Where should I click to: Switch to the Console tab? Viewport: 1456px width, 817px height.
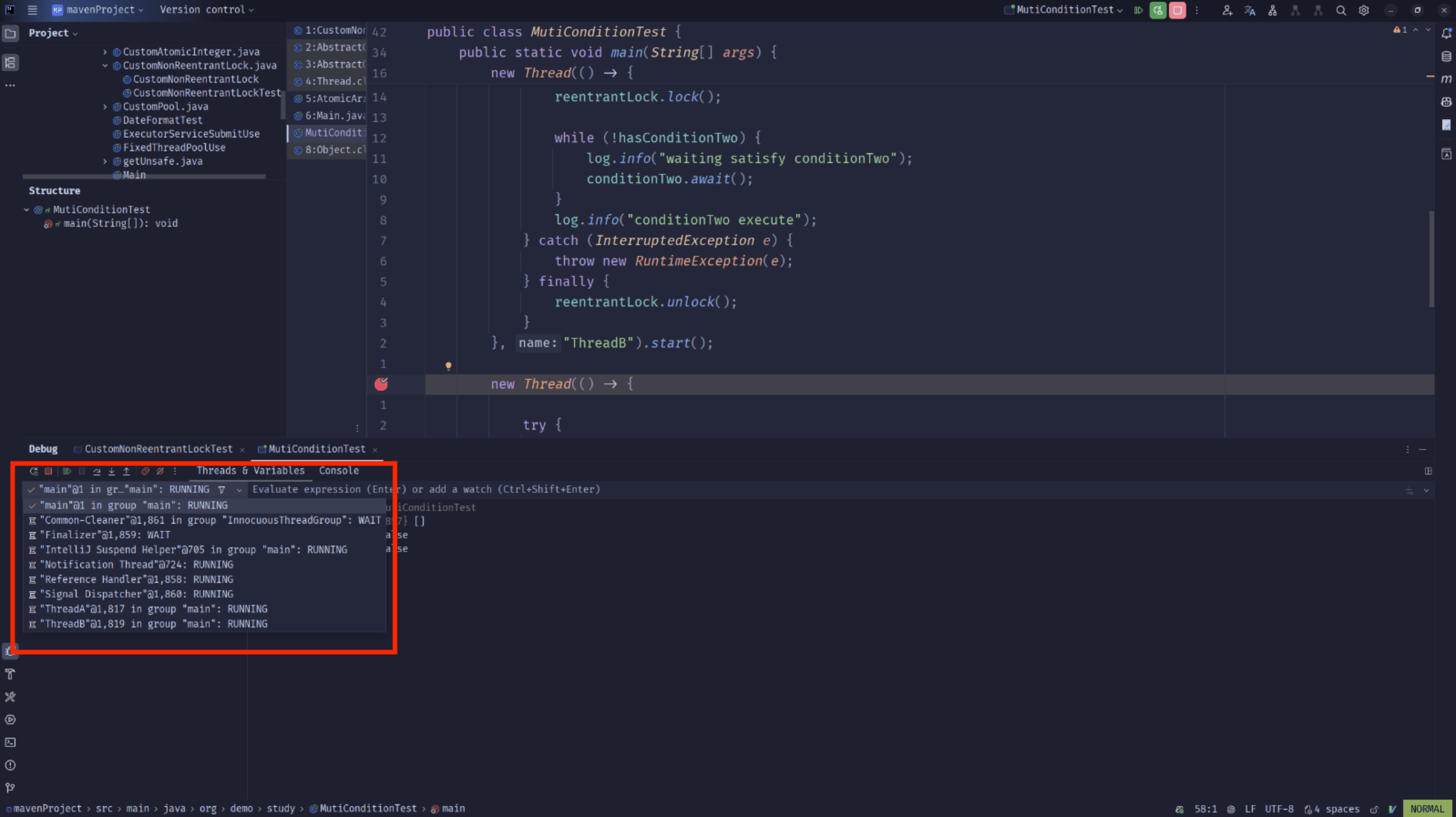339,471
